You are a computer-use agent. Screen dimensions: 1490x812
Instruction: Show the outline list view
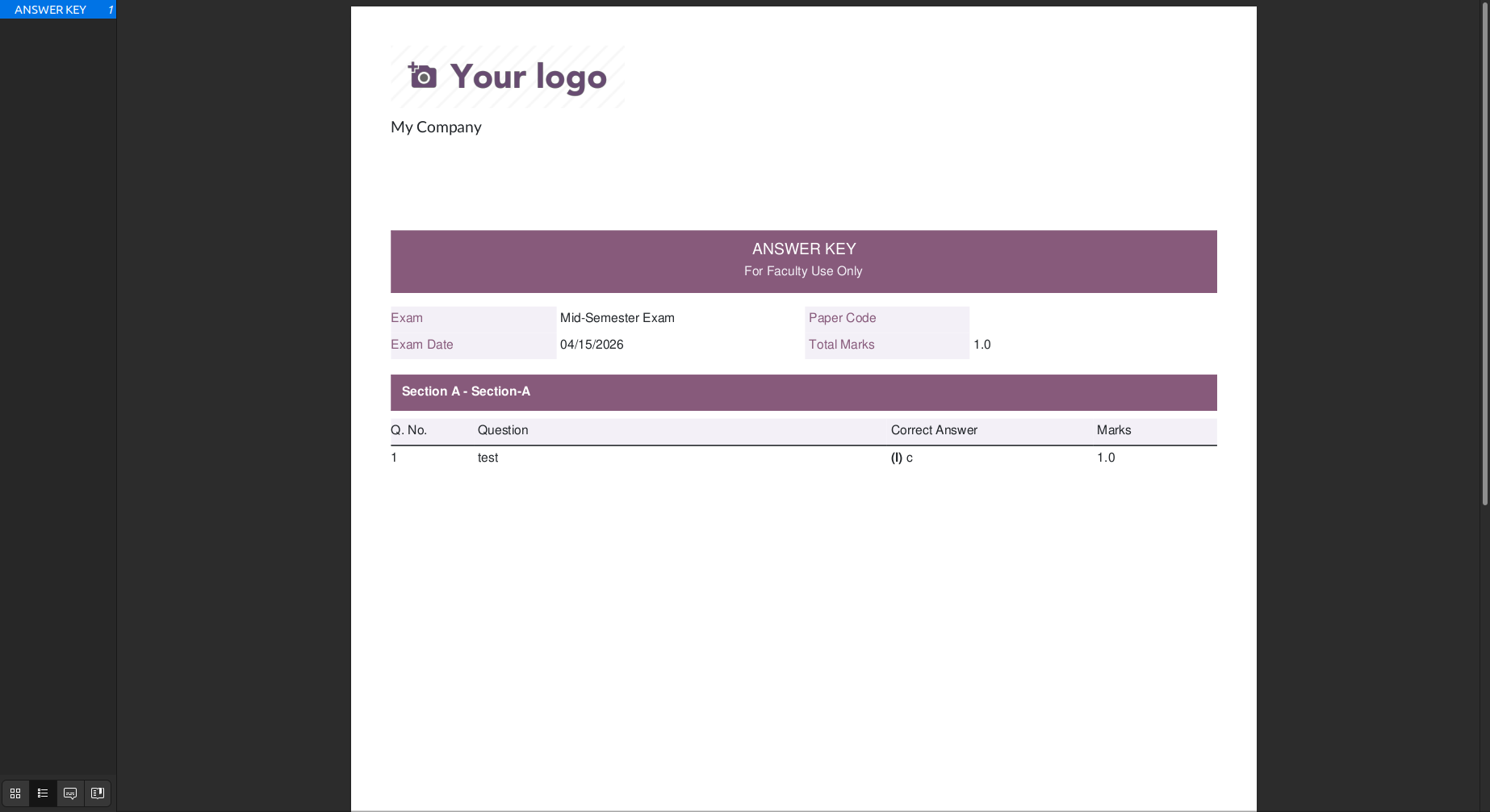[43, 793]
